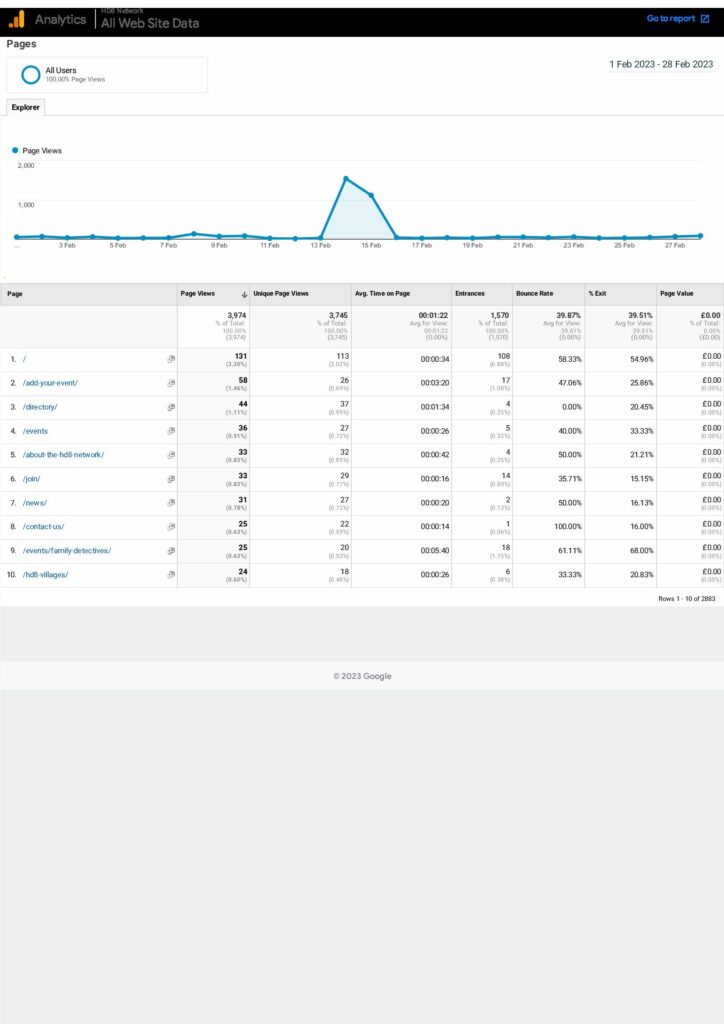Click the open-page icon for /join/ row
The width and height of the screenshot is (724, 1024).
pyautogui.click(x=171, y=479)
